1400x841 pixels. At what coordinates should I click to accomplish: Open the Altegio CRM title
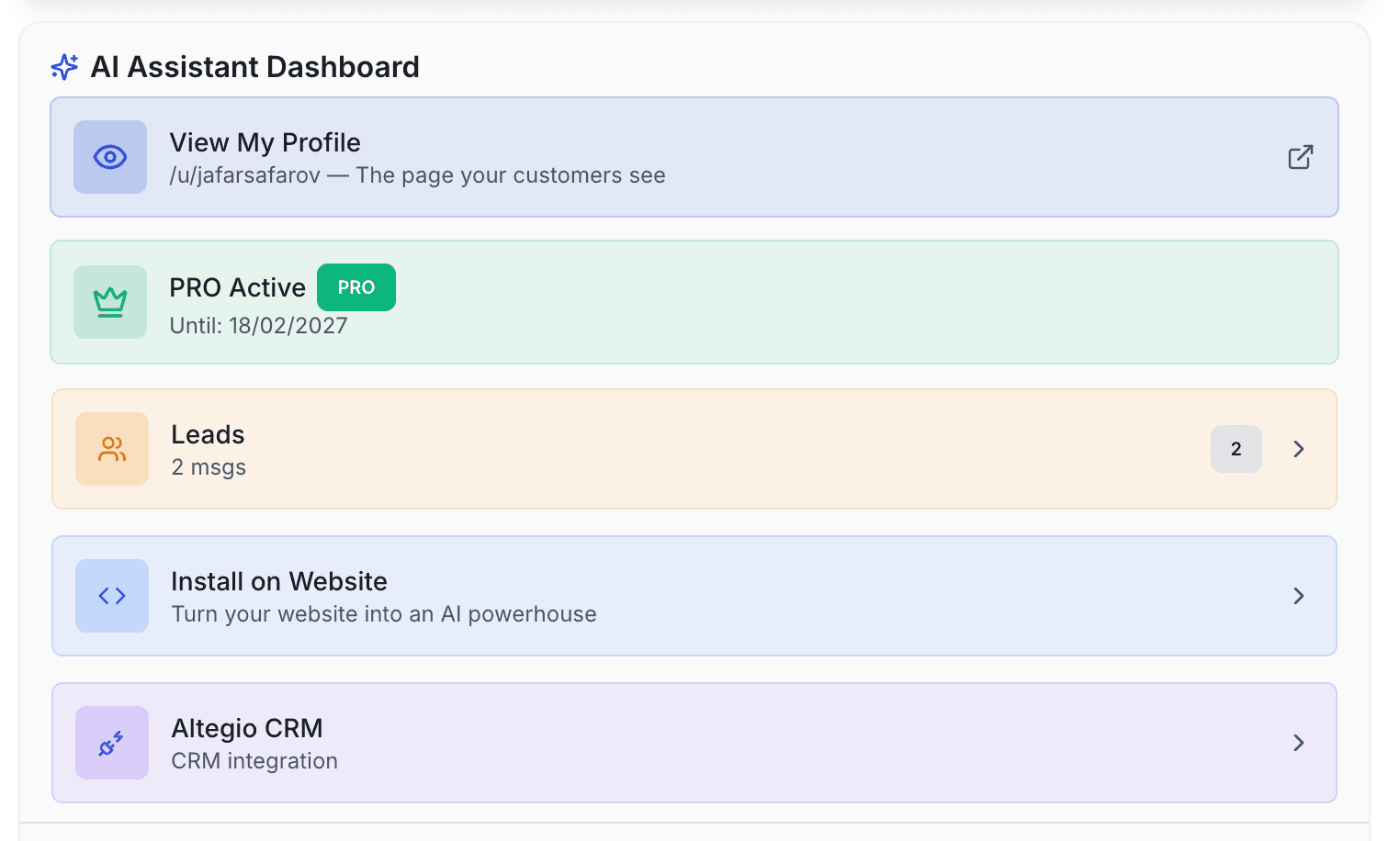click(247, 728)
